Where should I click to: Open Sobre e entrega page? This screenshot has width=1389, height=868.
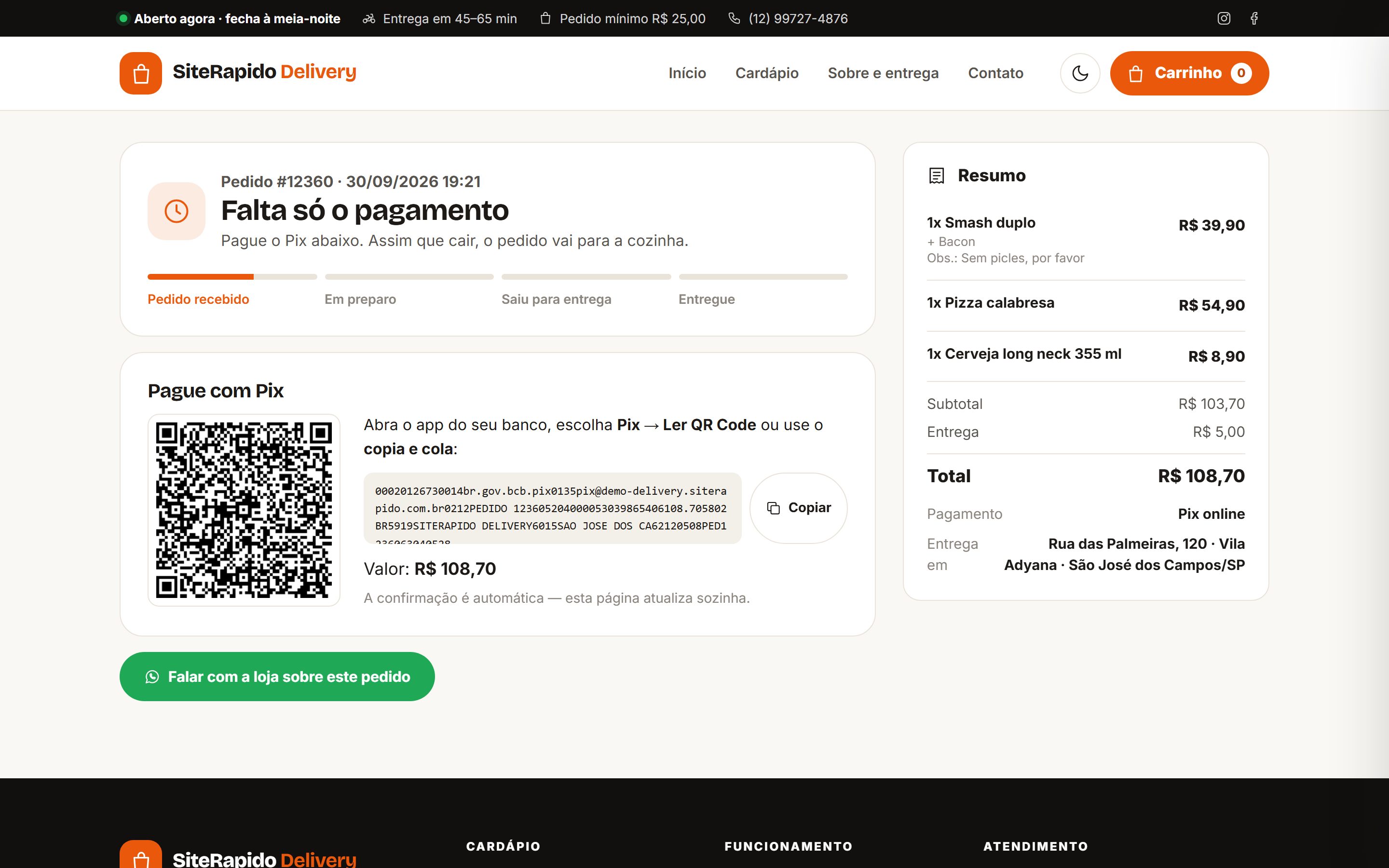(883, 73)
